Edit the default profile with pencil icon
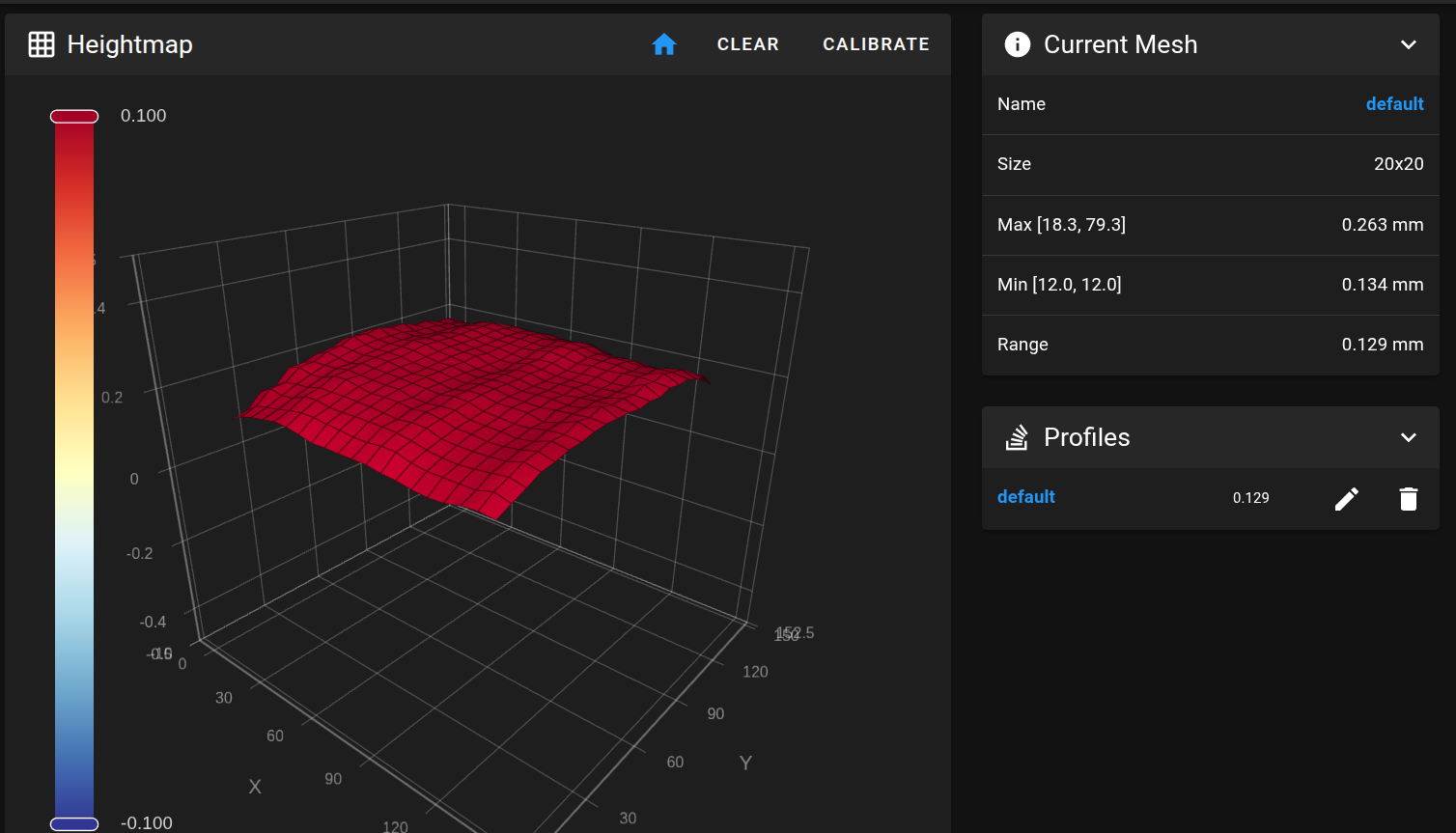The image size is (1456, 833). 1346,498
